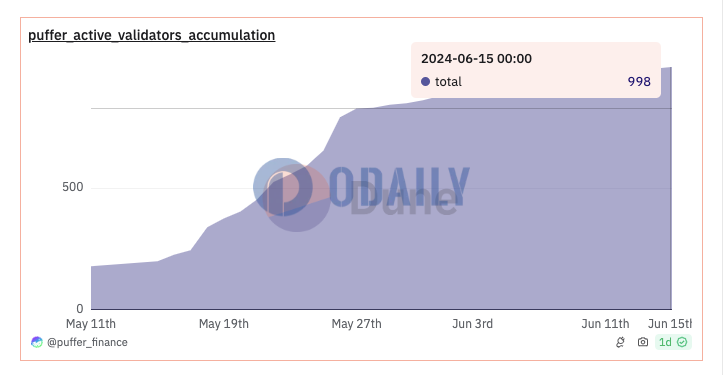
Task: Click the 998 value in tooltip
Action: coord(639,82)
